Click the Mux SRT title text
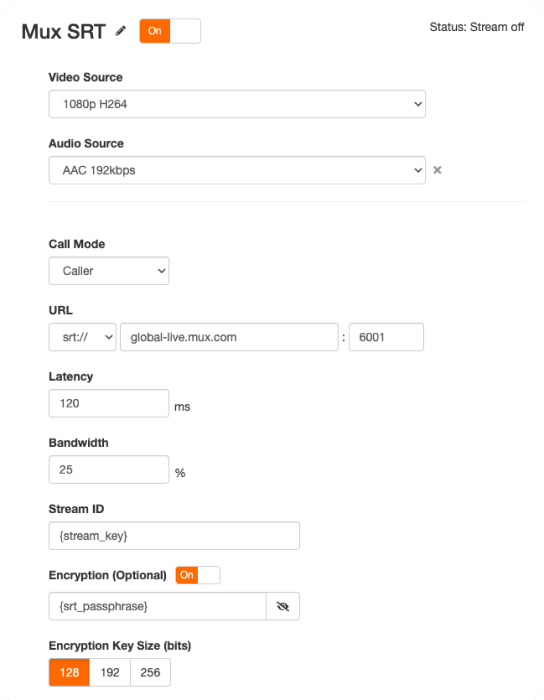544x700 pixels. click(x=63, y=32)
